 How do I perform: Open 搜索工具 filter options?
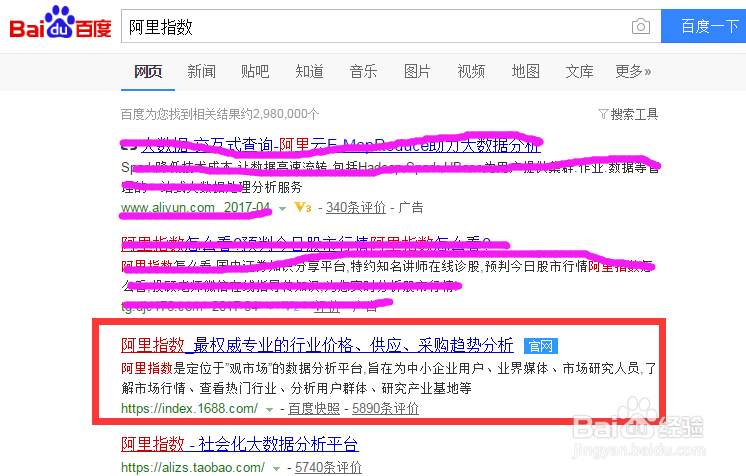pyautogui.click(x=634, y=114)
